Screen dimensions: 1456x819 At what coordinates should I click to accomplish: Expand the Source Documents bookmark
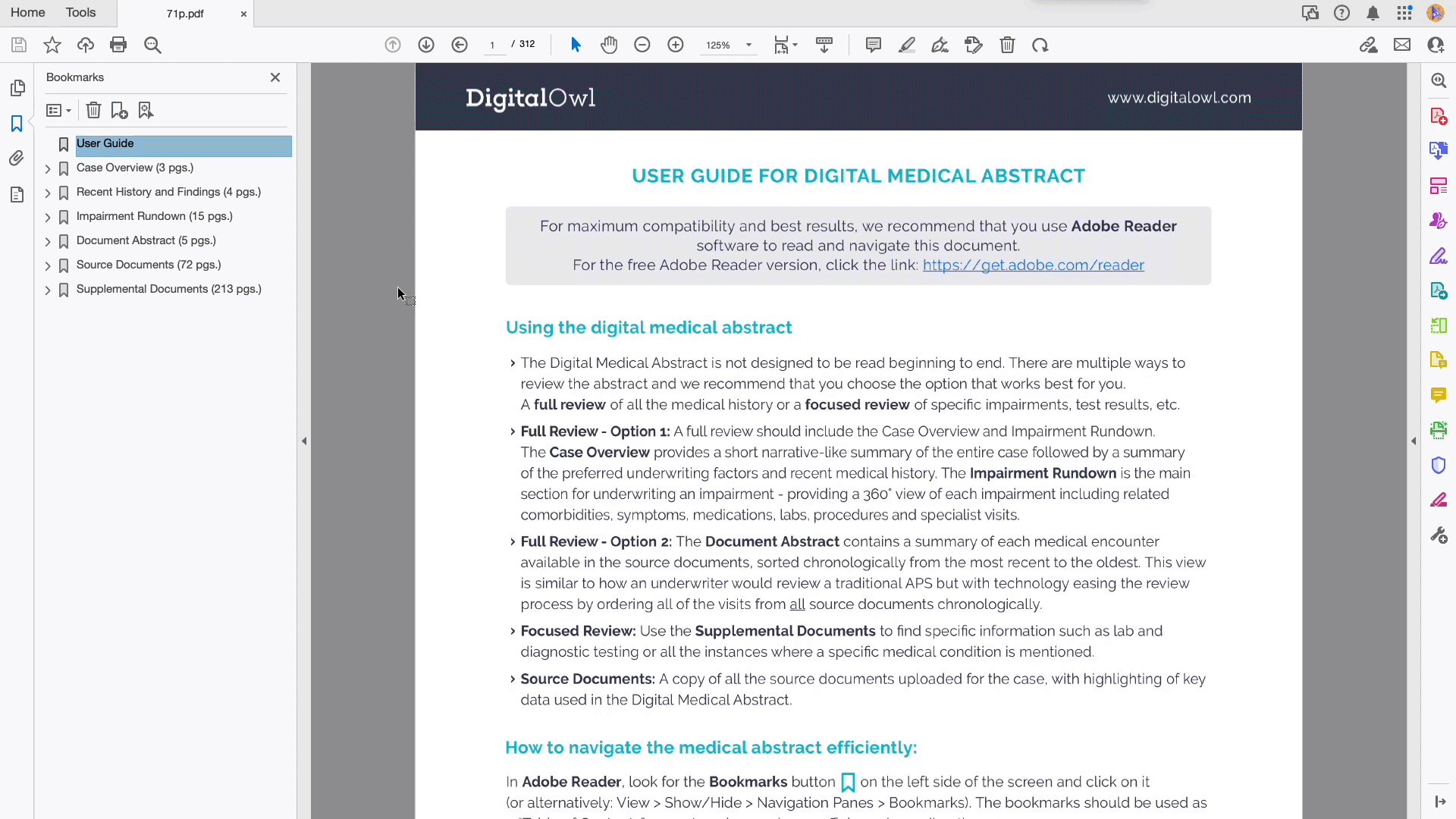48,265
